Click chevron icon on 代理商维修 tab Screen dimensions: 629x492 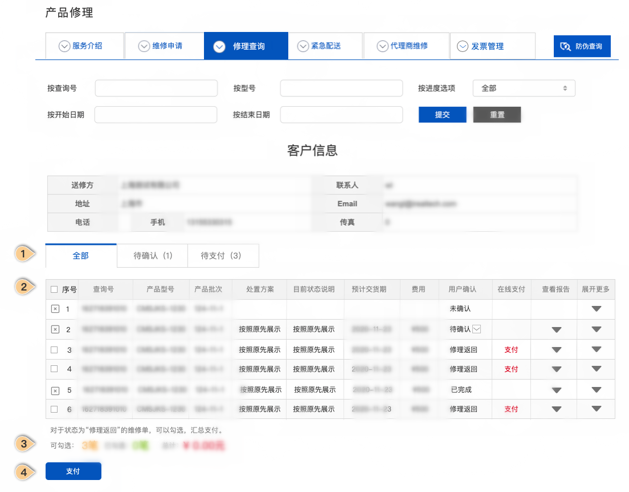coord(382,46)
